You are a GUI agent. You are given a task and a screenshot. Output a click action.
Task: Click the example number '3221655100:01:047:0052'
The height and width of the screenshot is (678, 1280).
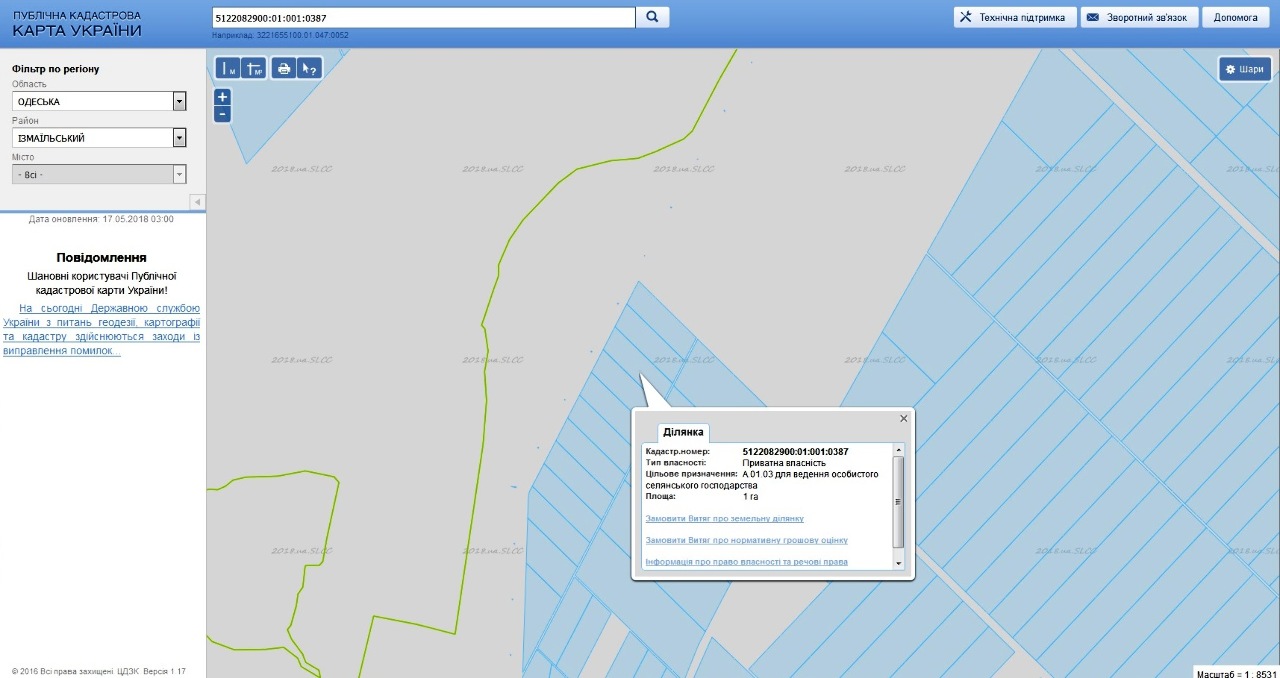[x=303, y=36]
